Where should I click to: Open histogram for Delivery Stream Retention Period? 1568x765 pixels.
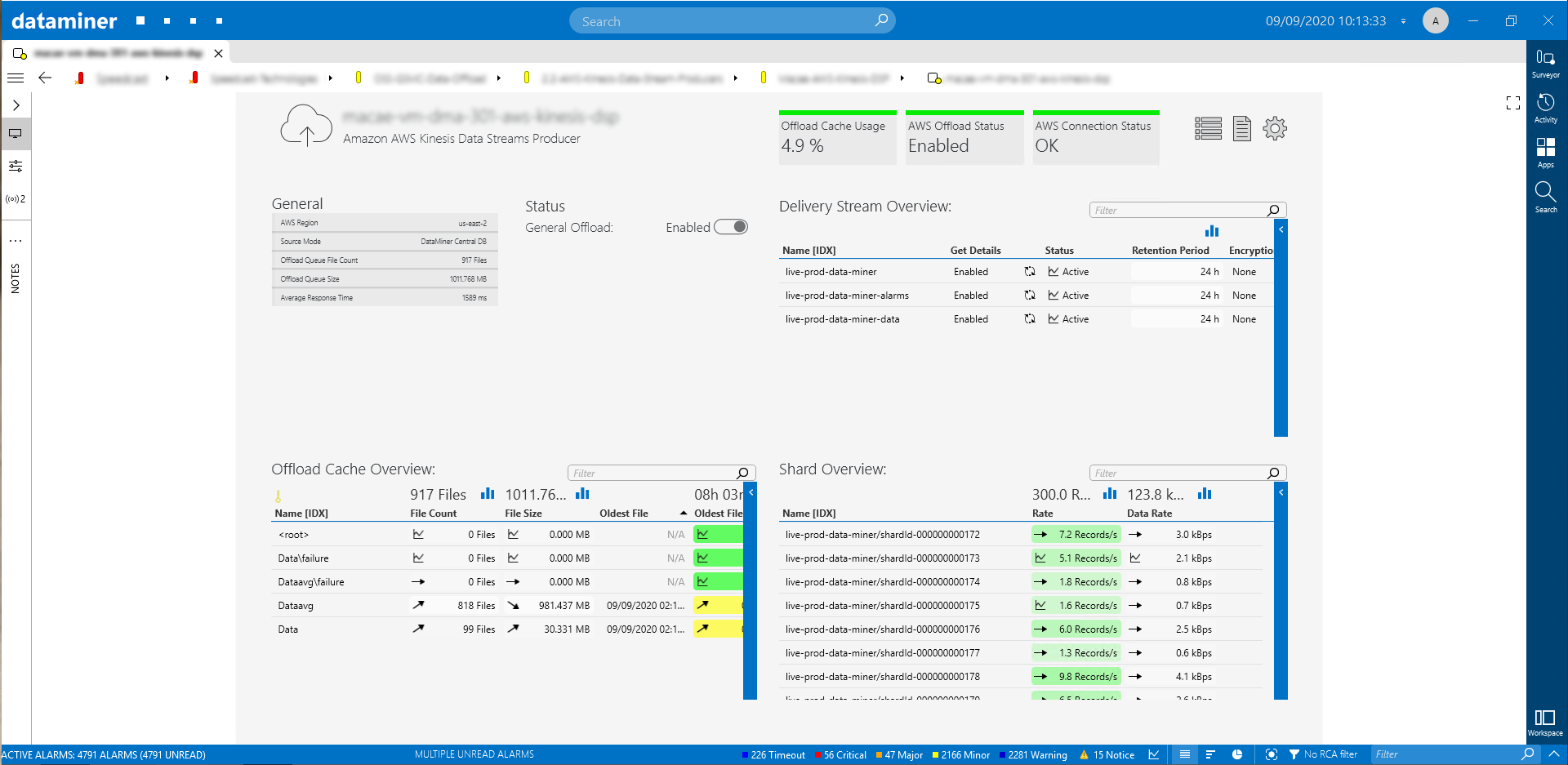[1211, 231]
